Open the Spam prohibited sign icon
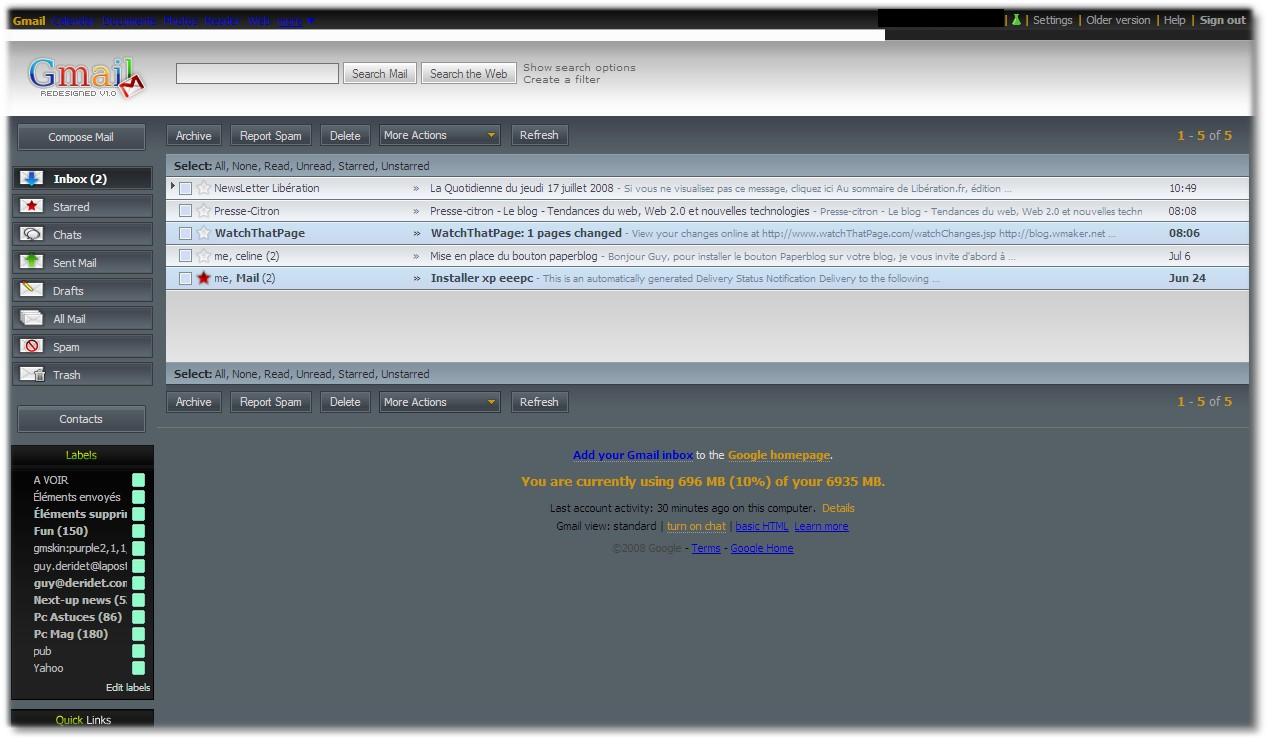Viewport: 1272px width, 745px height. click(32, 347)
